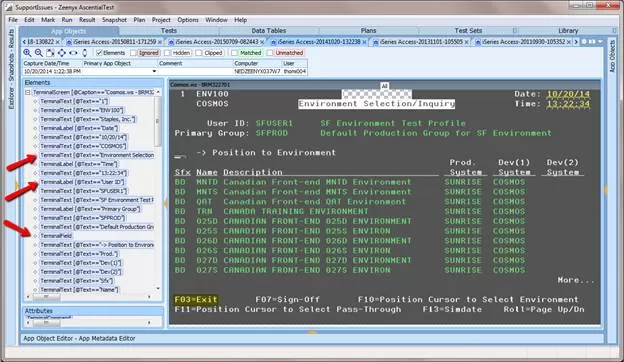Select the TerminalField tree item

[56, 235]
